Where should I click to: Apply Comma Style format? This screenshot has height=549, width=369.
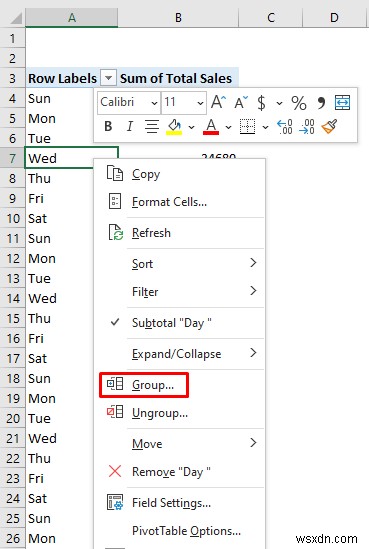click(321, 103)
